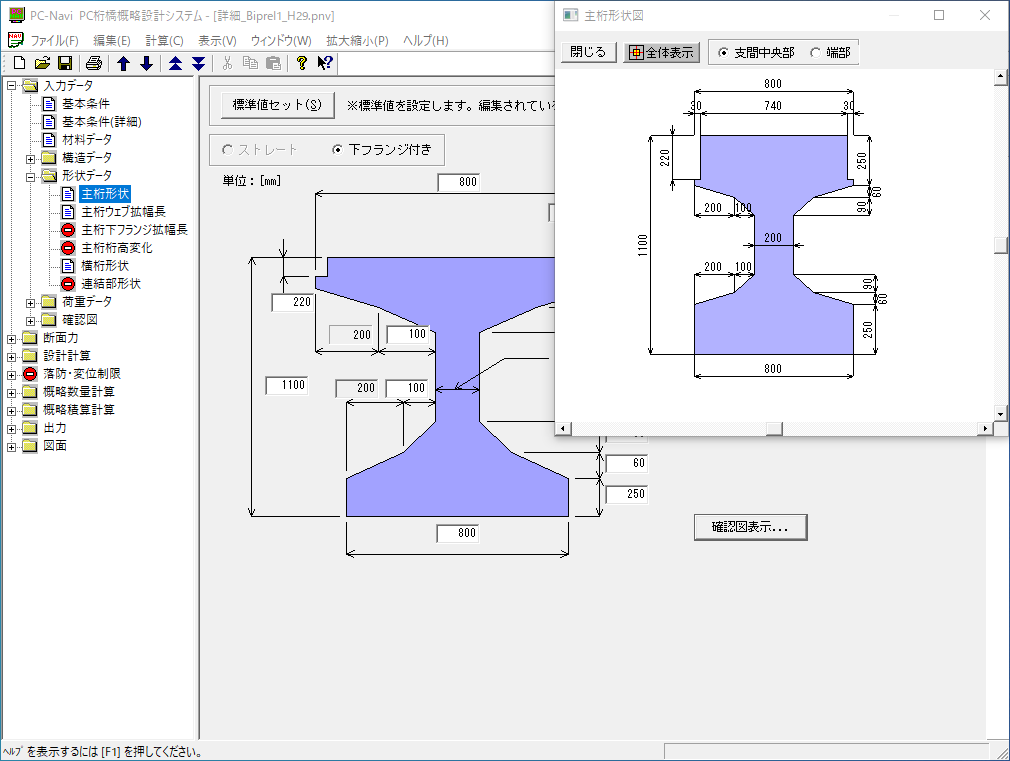Open the 拡大縮小(P) menu
The height and width of the screenshot is (761, 1010).
tap(356, 41)
